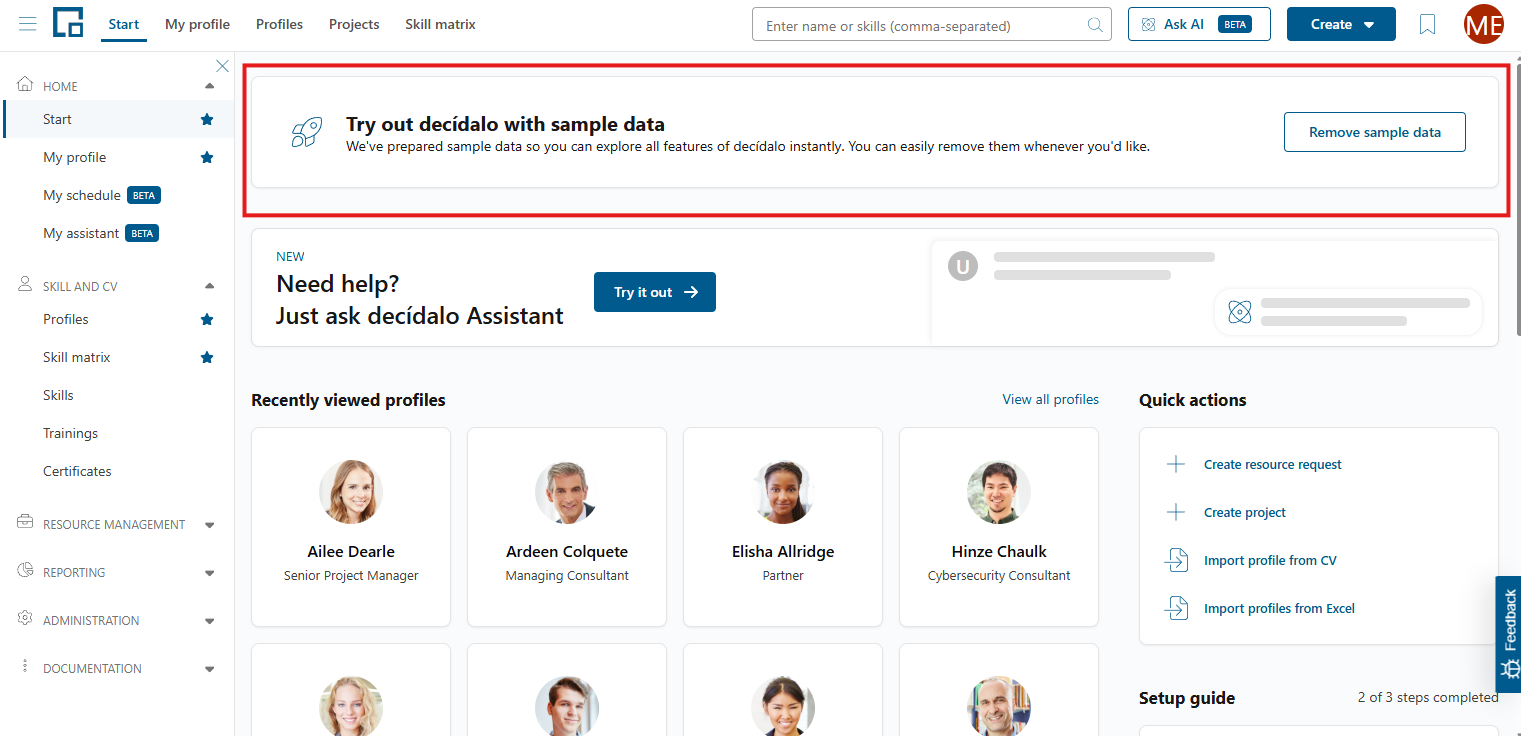The height and width of the screenshot is (736, 1521).
Task: Click import icon for profile from CV
Action: pyautogui.click(x=1176, y=560)
